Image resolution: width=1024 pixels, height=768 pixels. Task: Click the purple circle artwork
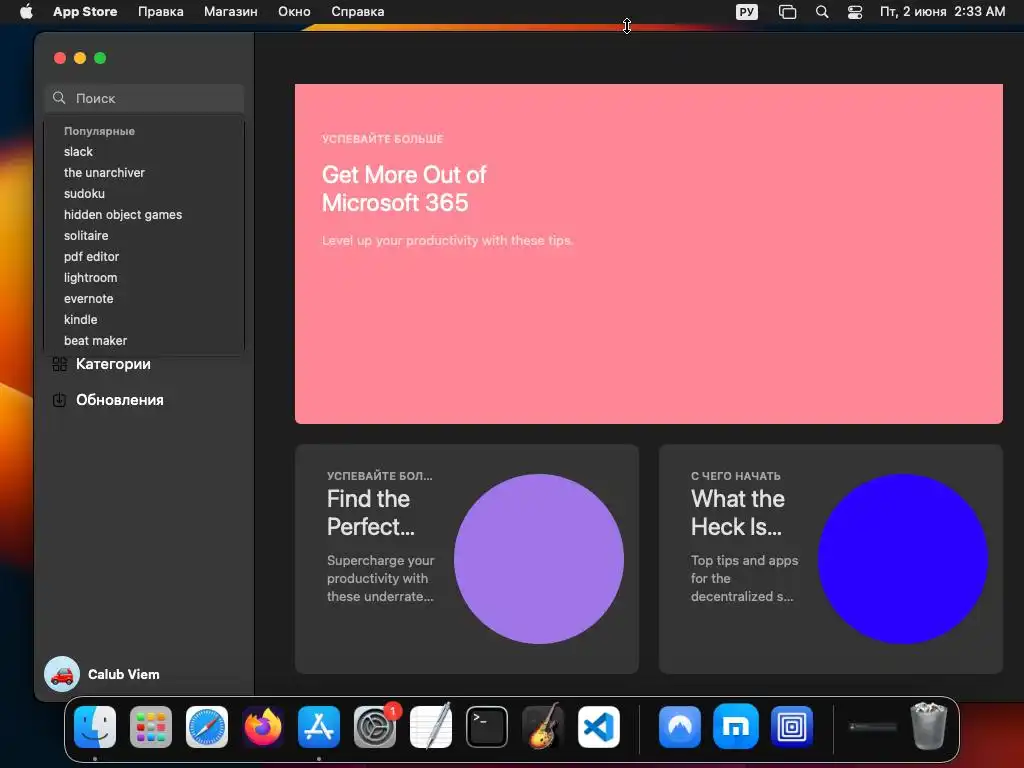point(539,559)
